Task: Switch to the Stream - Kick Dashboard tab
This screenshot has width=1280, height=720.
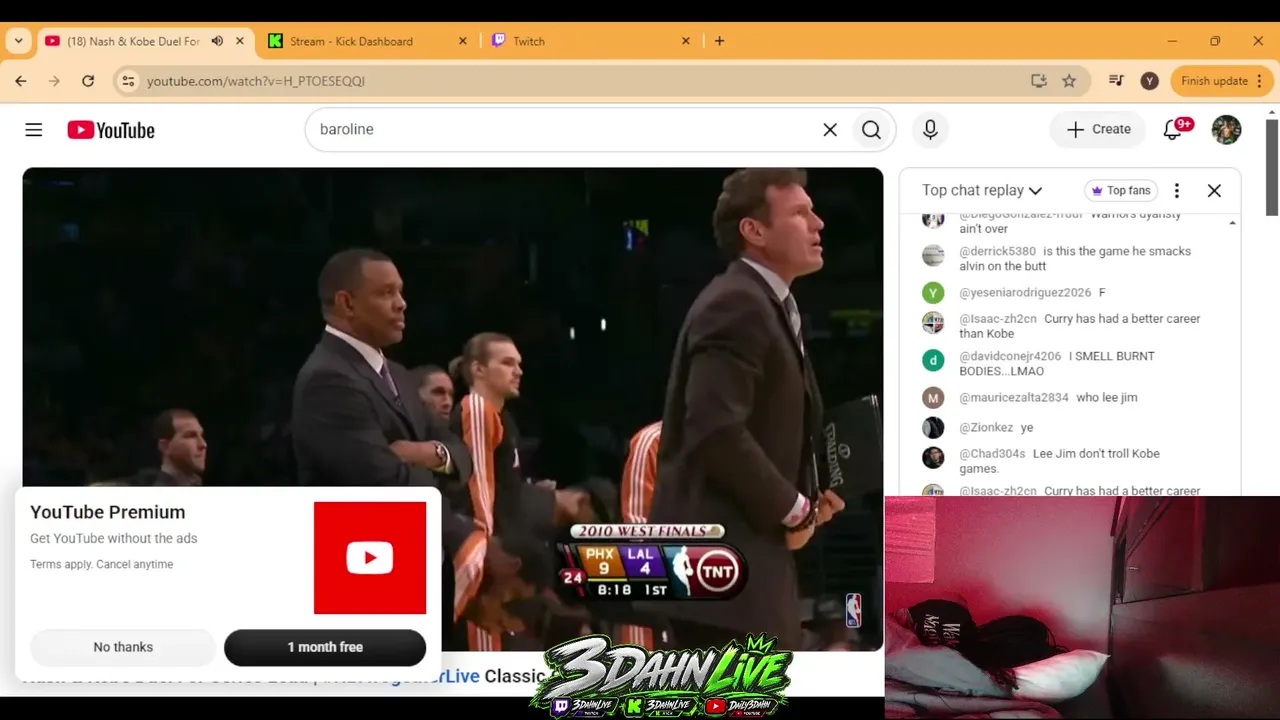Action: pos(351,41)
